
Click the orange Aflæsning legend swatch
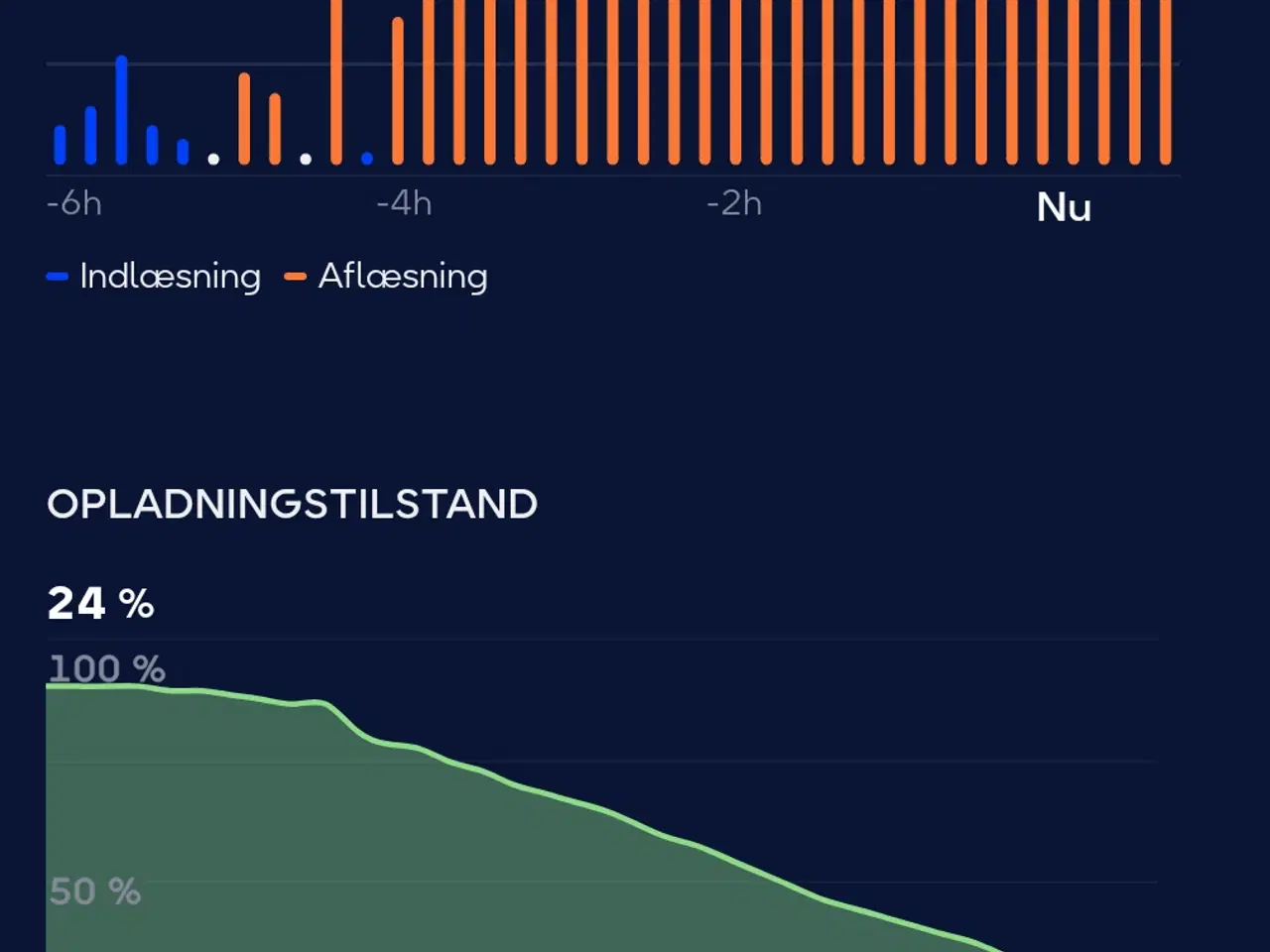pyautogui.click(x=295, y=277)
